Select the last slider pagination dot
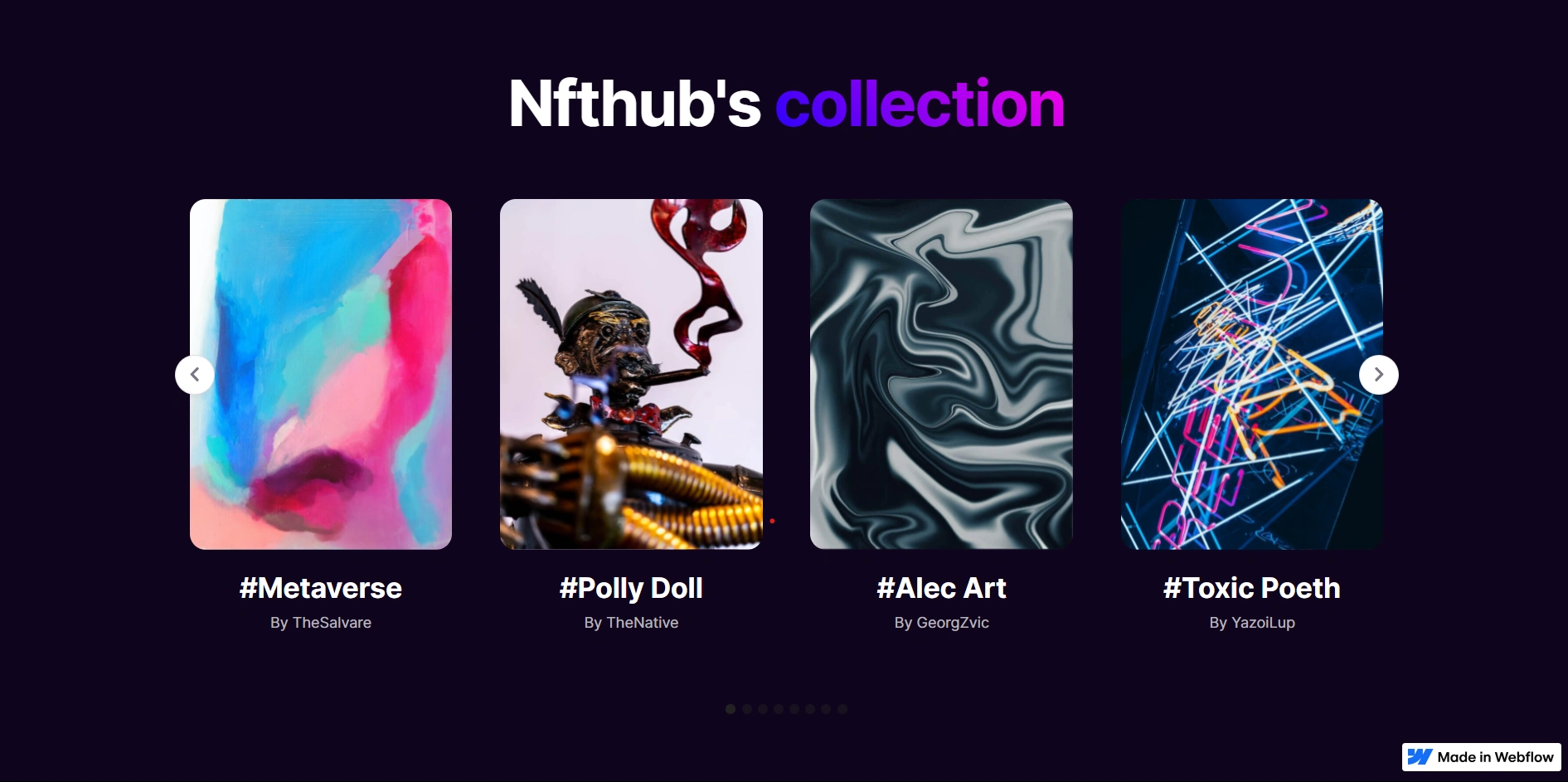The width and height of the screenshot is (1568, 782). (x=842, y=709)
